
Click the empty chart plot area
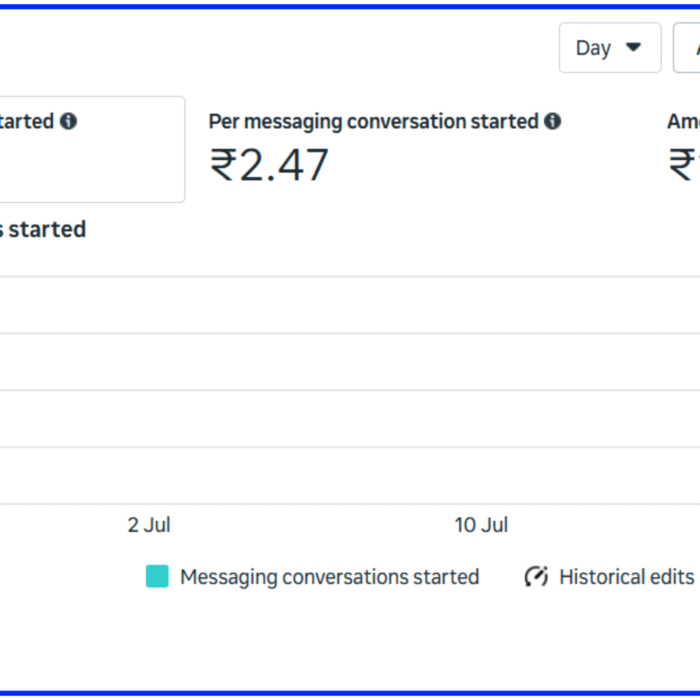click(x=350, y=400)
